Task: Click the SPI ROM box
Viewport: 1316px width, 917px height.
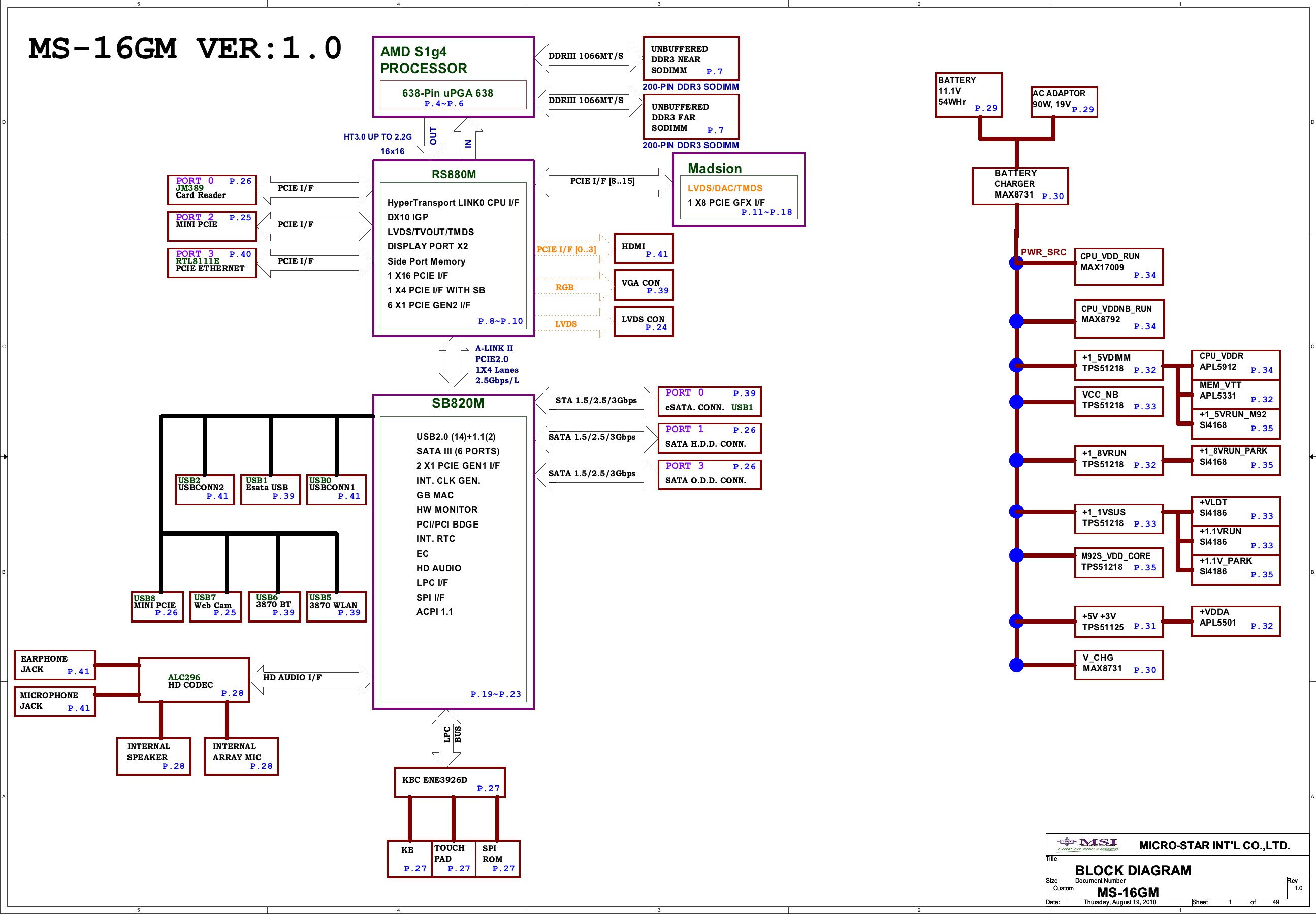Action: click(x=498, y=859)
